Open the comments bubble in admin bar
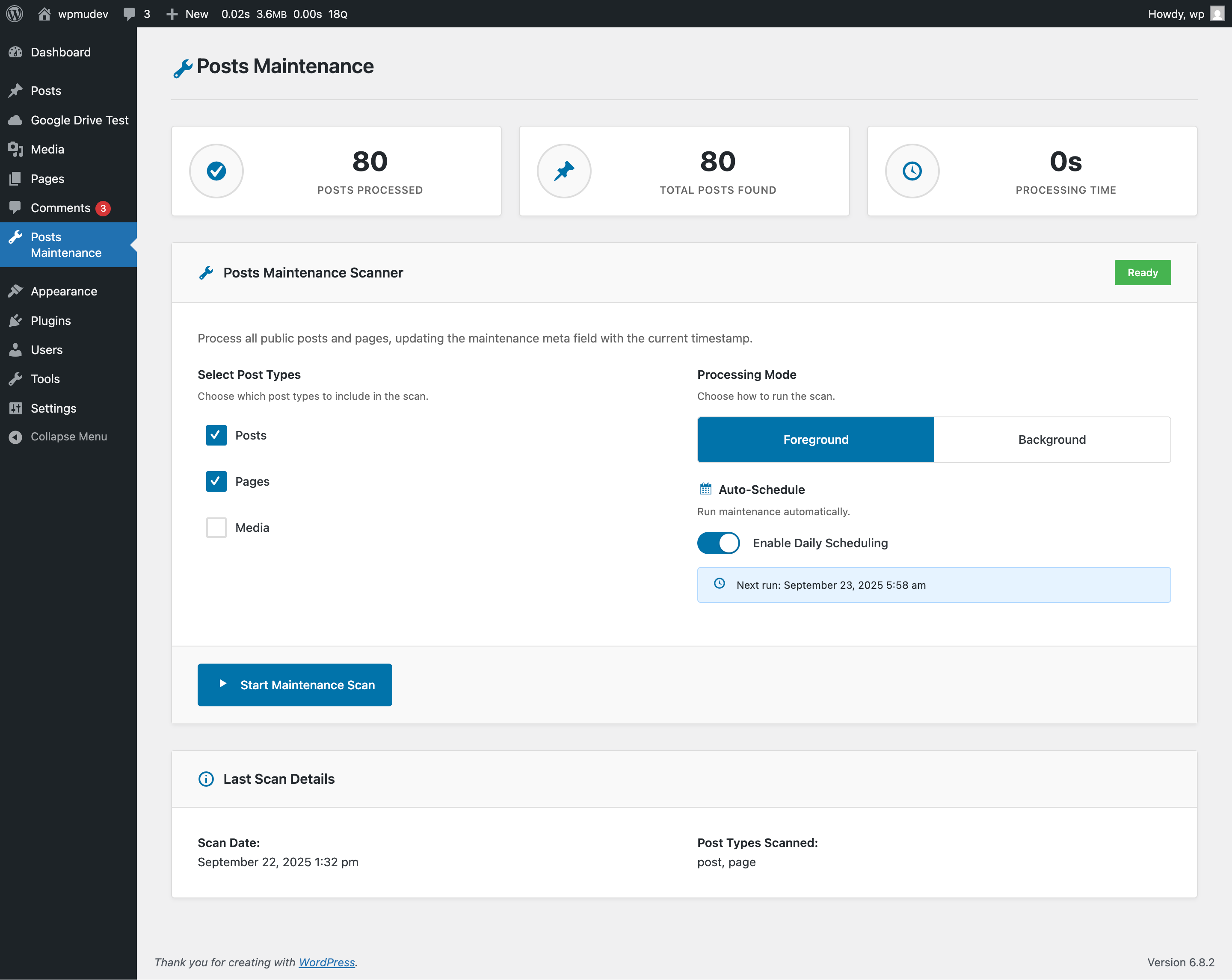This screenshot has height=980, width=1232. pos(130,14)
